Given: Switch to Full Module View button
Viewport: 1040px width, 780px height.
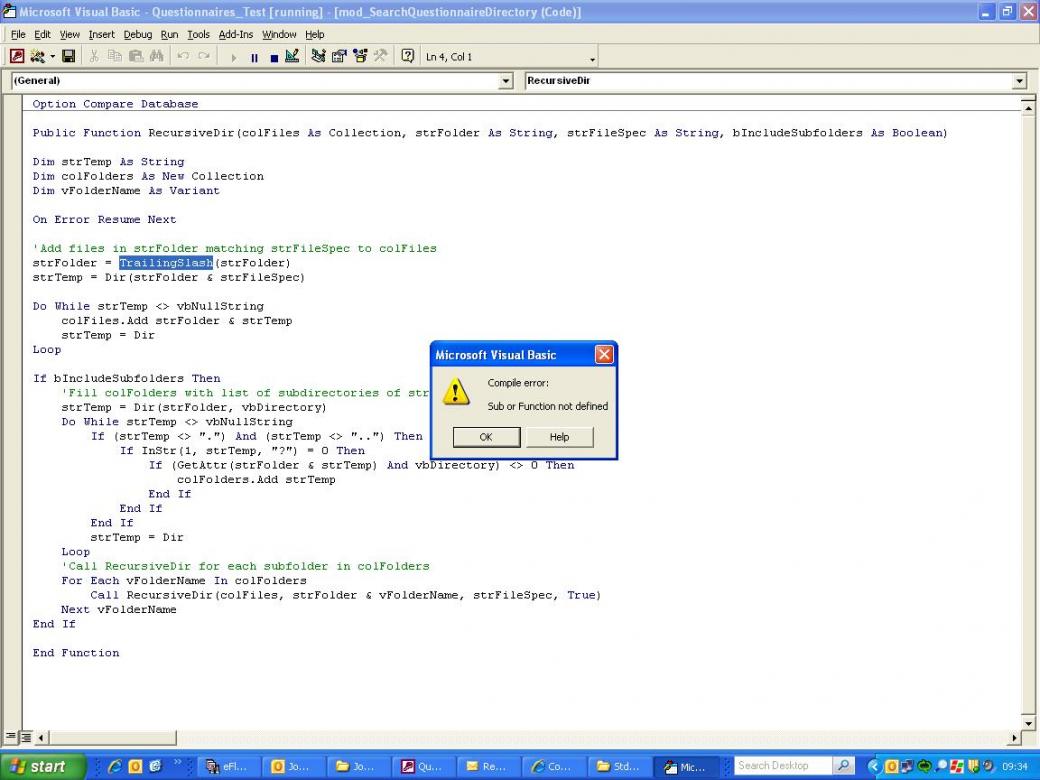Looking at the screenshot, I should pos(25,737).
